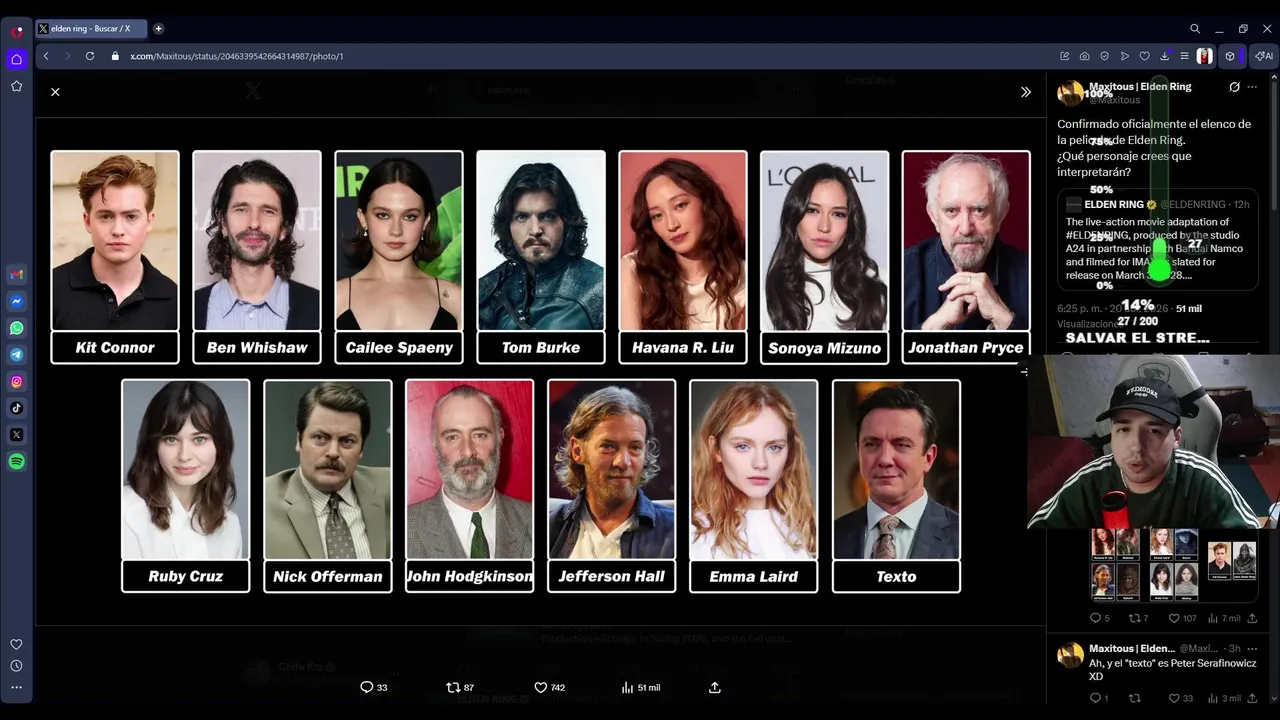The width and height of the screenshot is (1280, 720).
Task: Close the photo viewer with the X
Action: pyautogui.click(x=55, y=92)
